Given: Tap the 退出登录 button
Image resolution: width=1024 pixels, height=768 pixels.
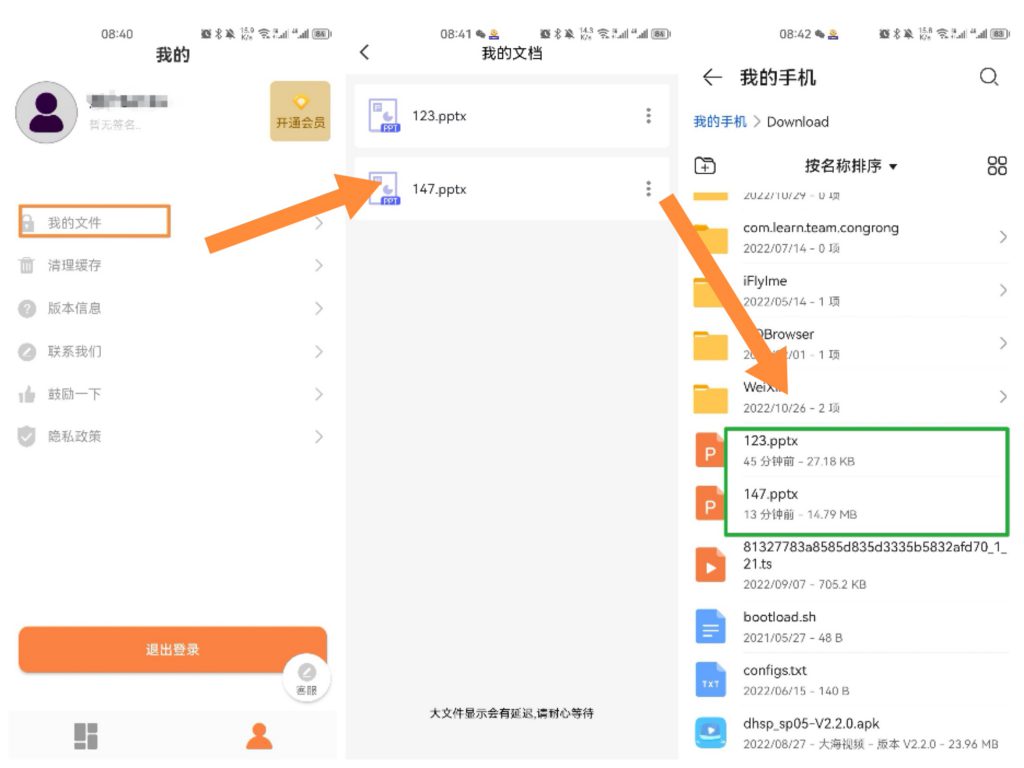Looking at the screenshot, I should (171, 648).
